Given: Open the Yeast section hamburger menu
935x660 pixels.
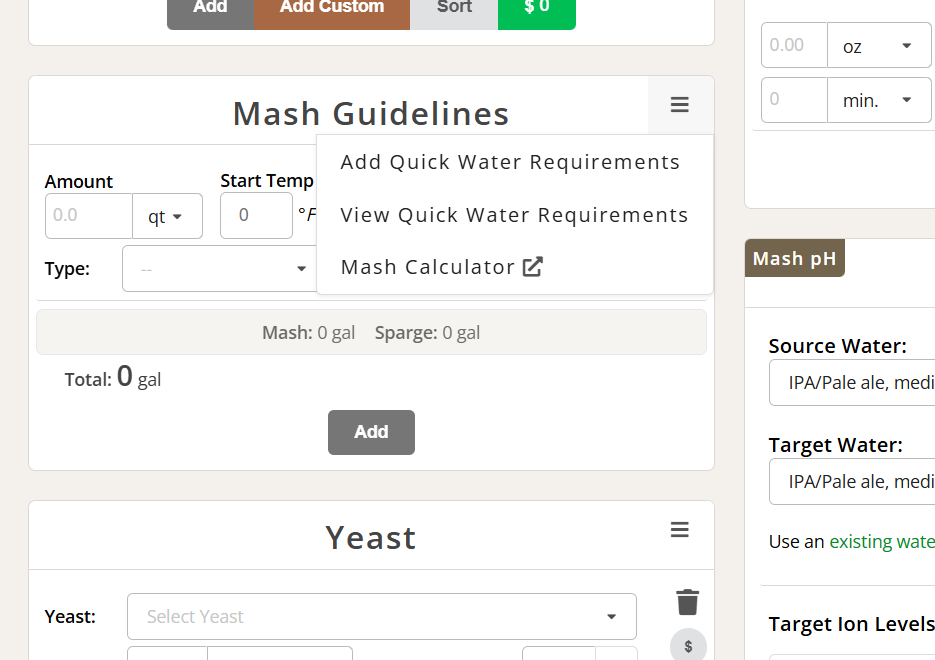Looking at the screenshot, I should (680, 529).
